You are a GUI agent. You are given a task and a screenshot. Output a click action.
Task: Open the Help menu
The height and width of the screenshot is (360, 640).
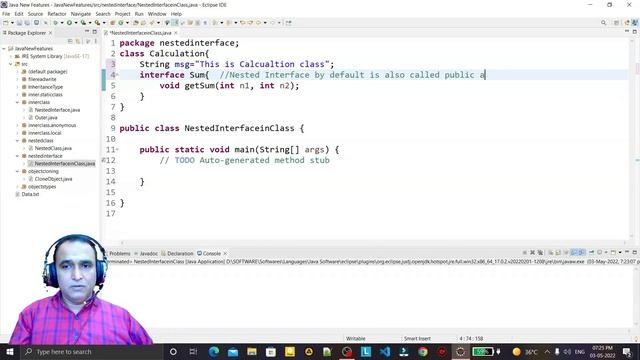(x=176, y=14)
